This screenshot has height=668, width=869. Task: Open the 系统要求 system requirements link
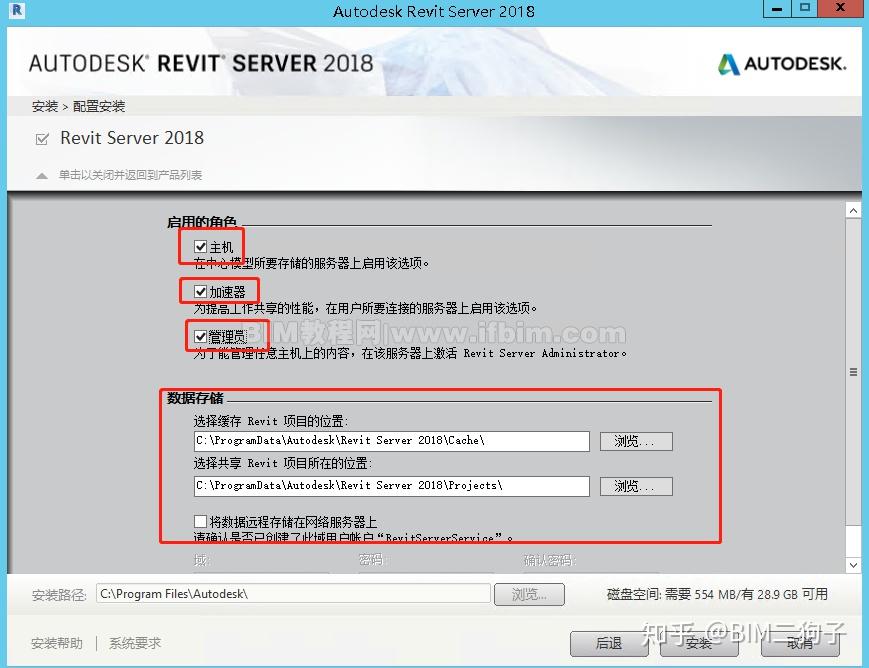click(x=133, y=645)
